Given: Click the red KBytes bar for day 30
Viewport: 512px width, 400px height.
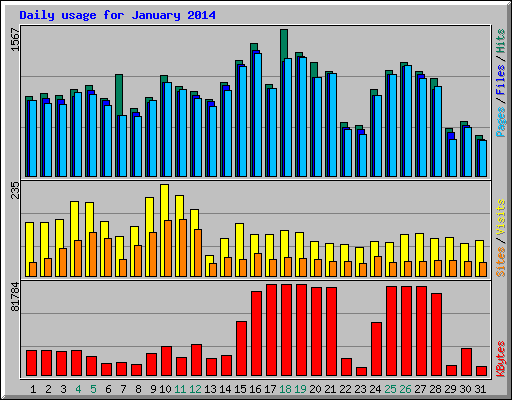Looking at the screenshot, I should pyautogui.click(x=466, y=362).
